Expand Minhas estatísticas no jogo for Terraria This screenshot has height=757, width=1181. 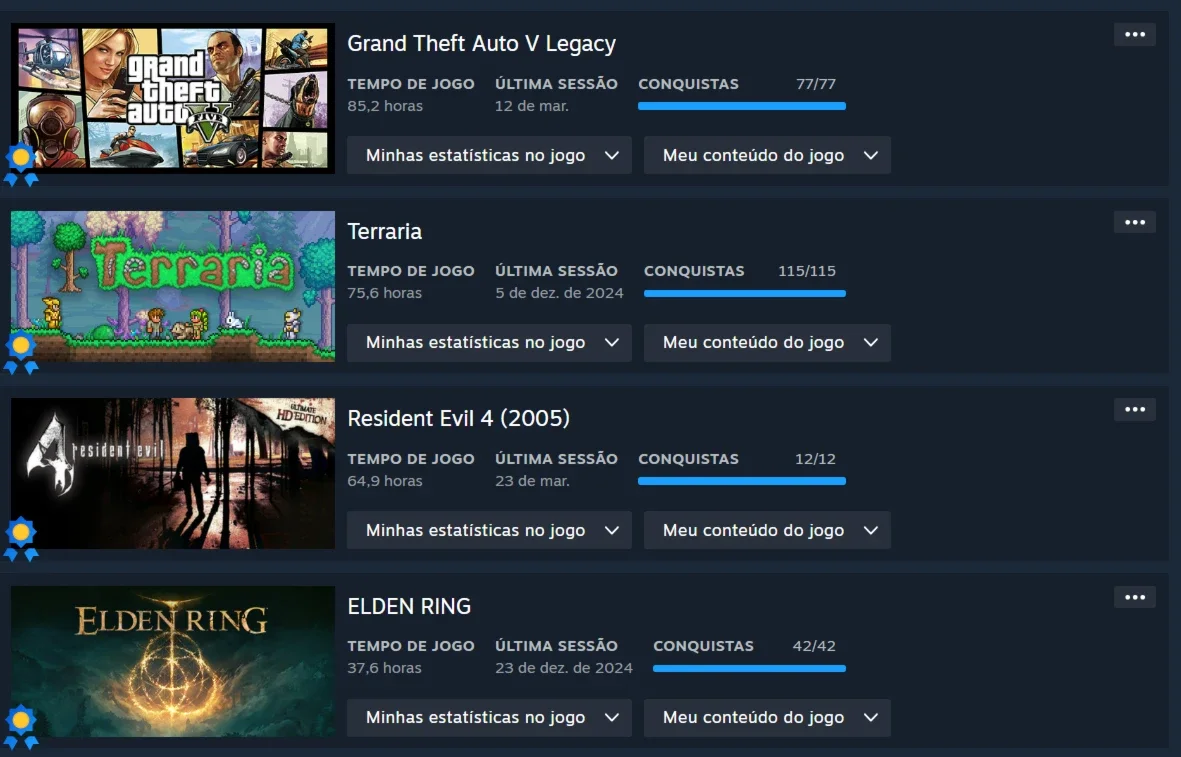(x=489, y=343)
